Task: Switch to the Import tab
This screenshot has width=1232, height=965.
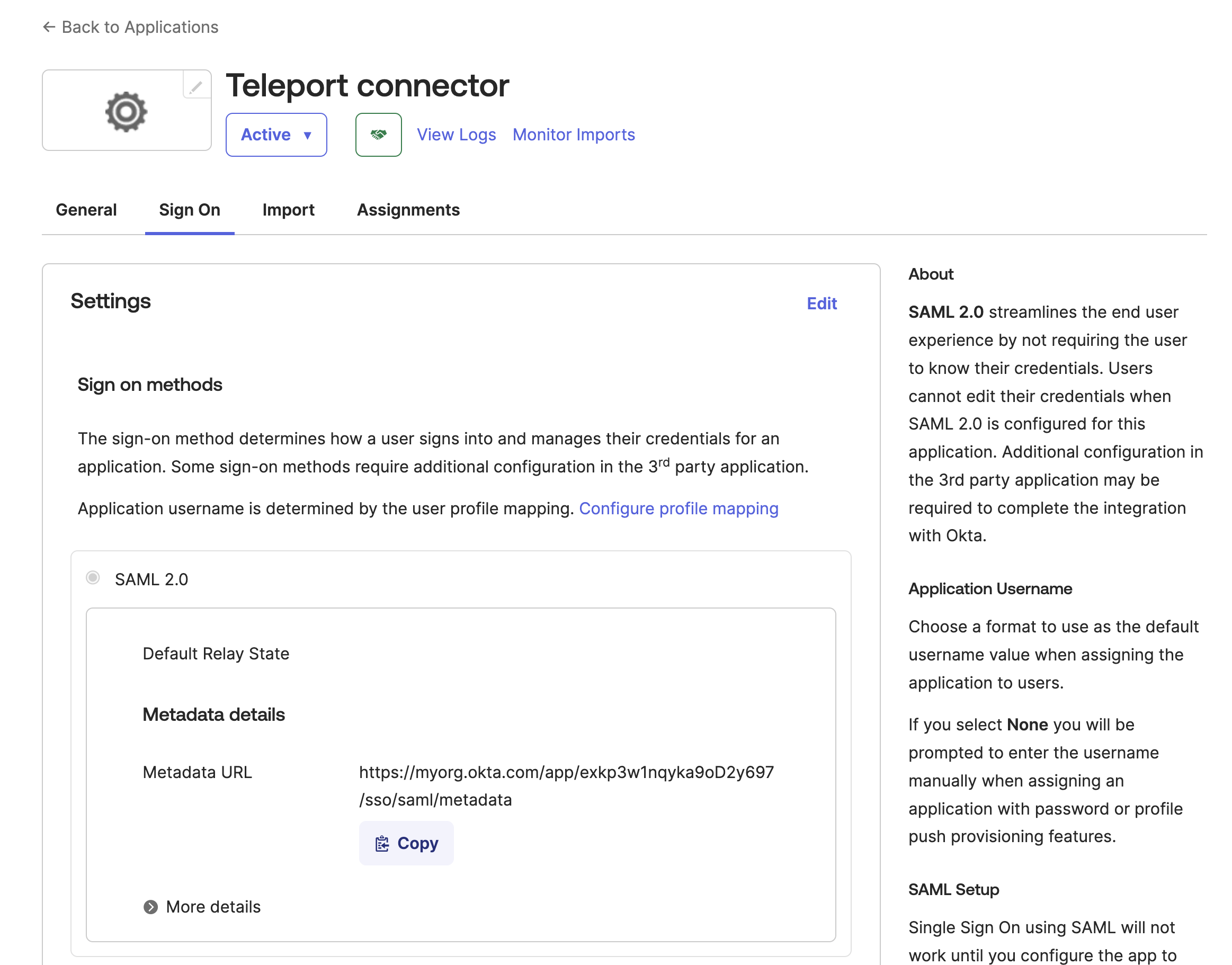Action: (288, 210)
